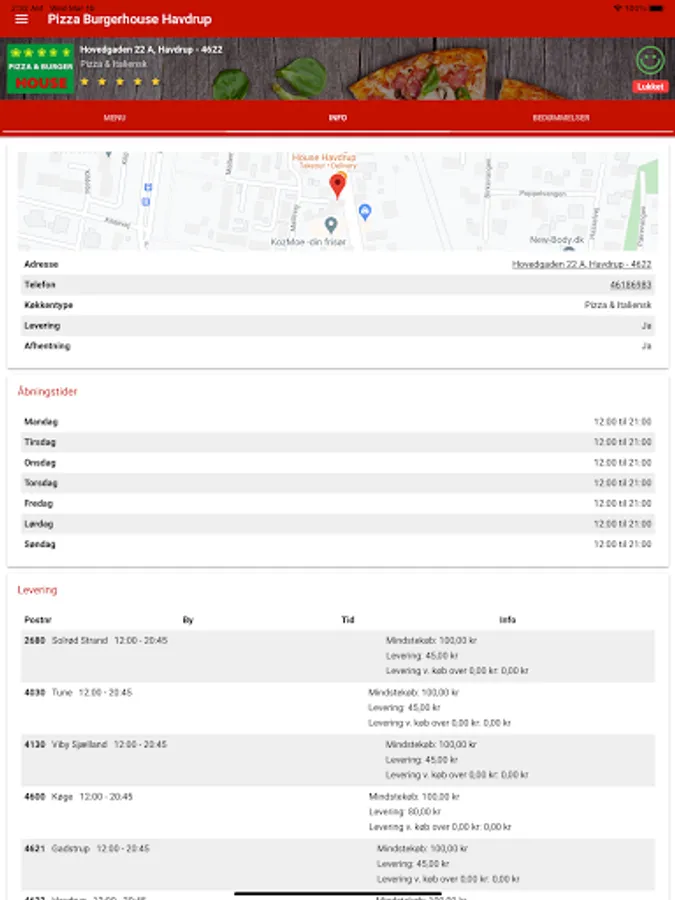The image size is (675, 900).
Task: Select the 4030 Tune delivery row
Action: click(338, 708)
